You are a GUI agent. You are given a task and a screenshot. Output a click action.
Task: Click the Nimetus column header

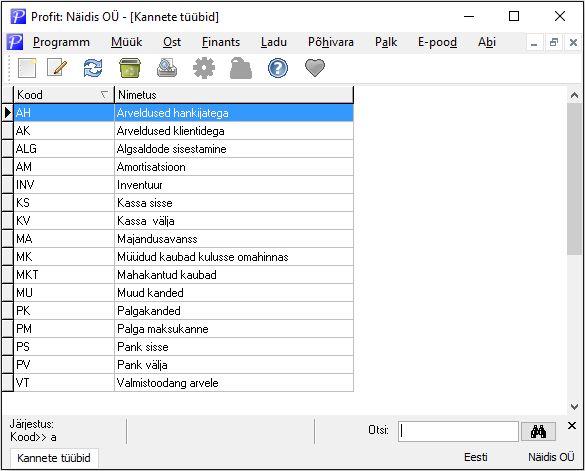click(x=234, y=95)
